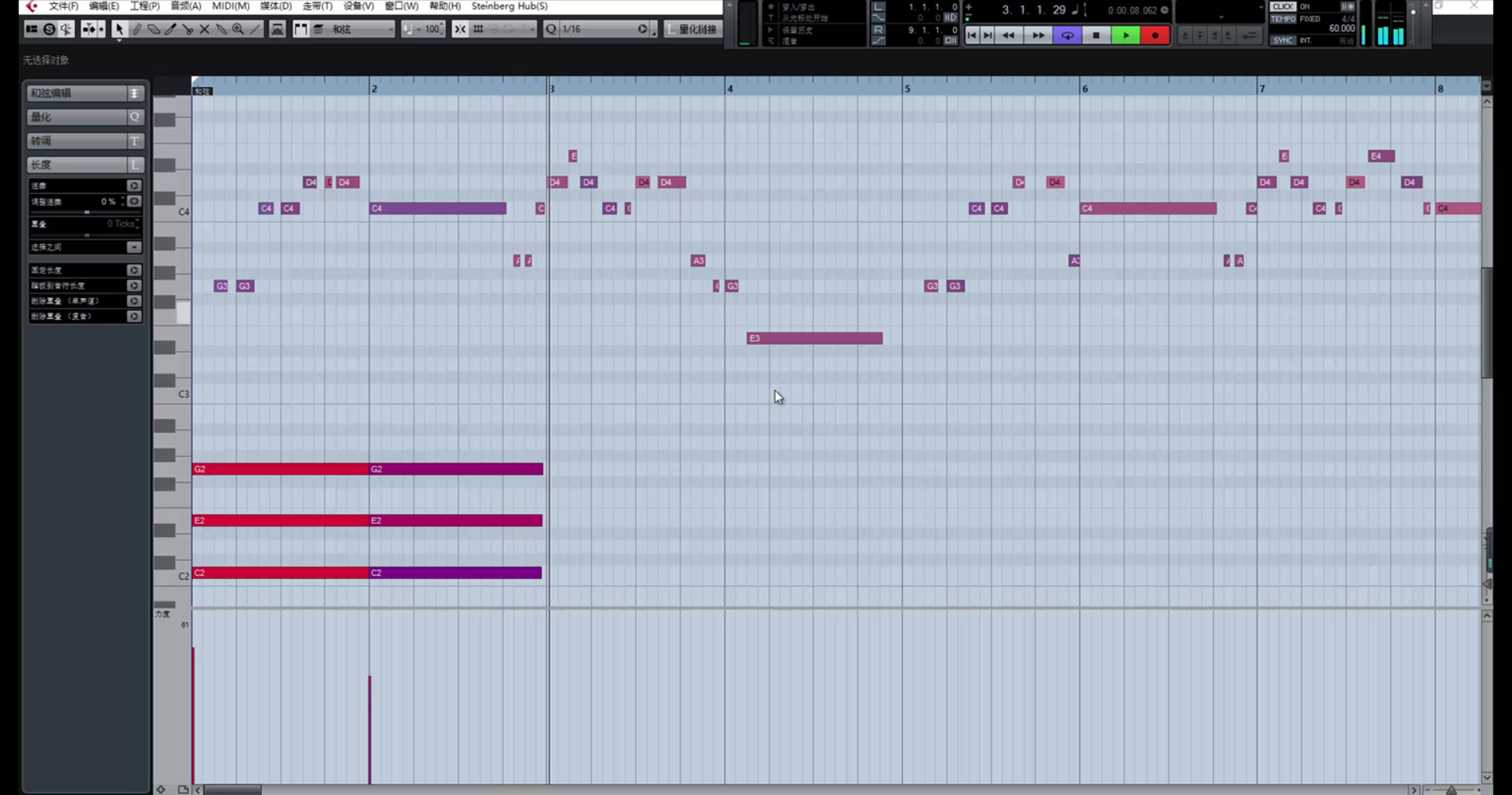Select the Erase tool

click(154, 29)
